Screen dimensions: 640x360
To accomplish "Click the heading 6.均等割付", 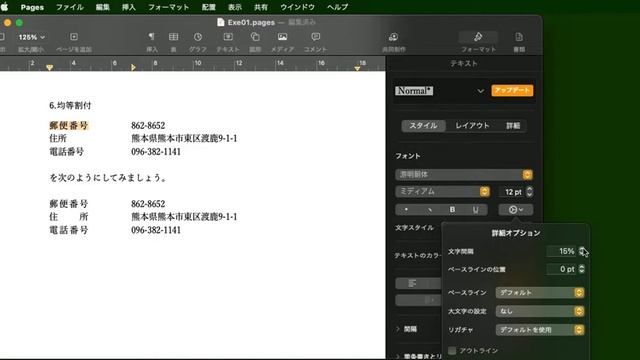I will click(70, 105).
